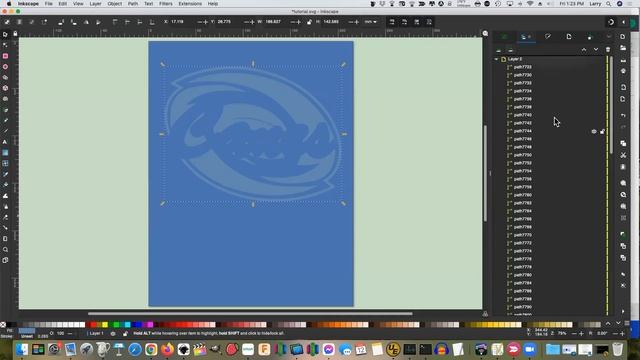Open the File menu
Viewport: 640px width, 360px height.
[49, 4]
